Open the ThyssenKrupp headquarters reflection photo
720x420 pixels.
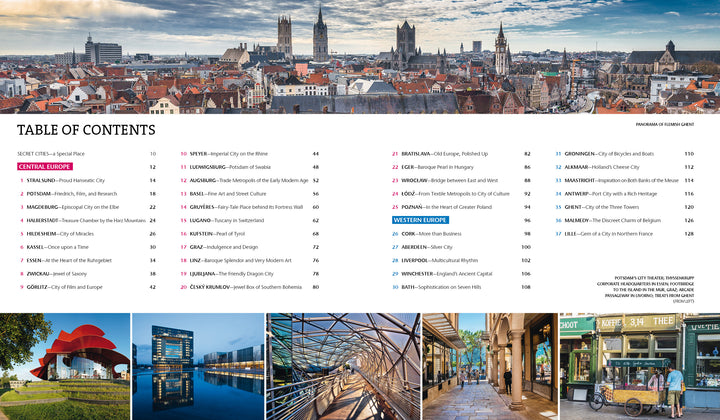[x=198, y=366]
